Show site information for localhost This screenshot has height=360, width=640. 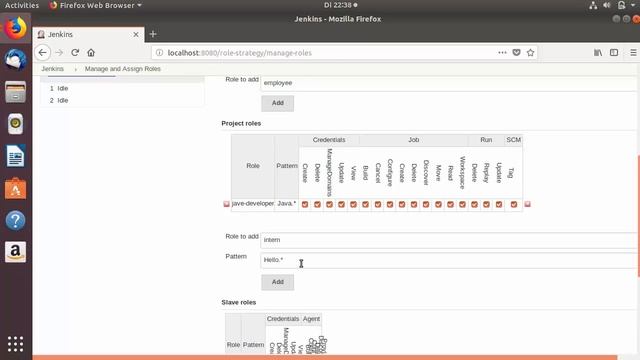pos(160,53)
